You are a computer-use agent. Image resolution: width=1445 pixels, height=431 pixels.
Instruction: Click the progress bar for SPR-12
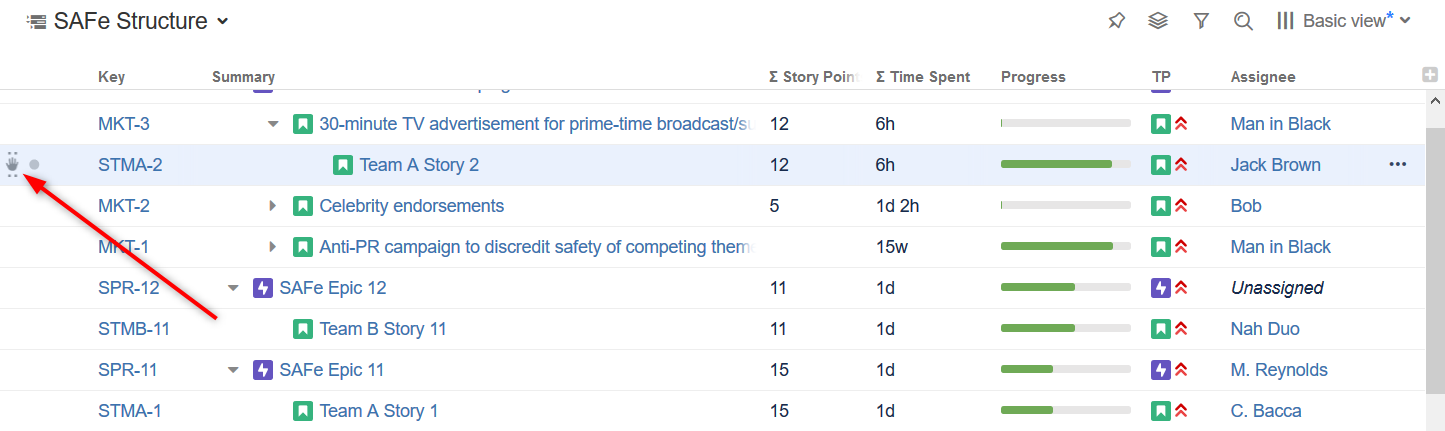(x=1065, y=288)
